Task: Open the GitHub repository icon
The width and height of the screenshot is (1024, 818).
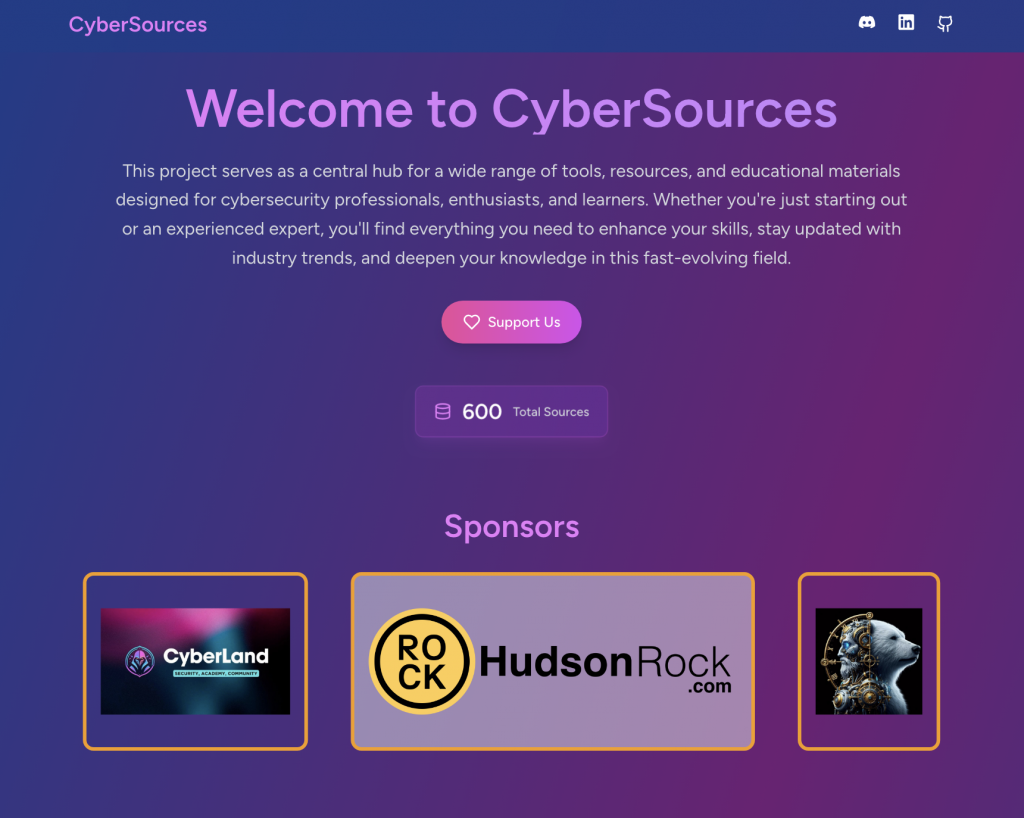Action: tap(945, 24)
